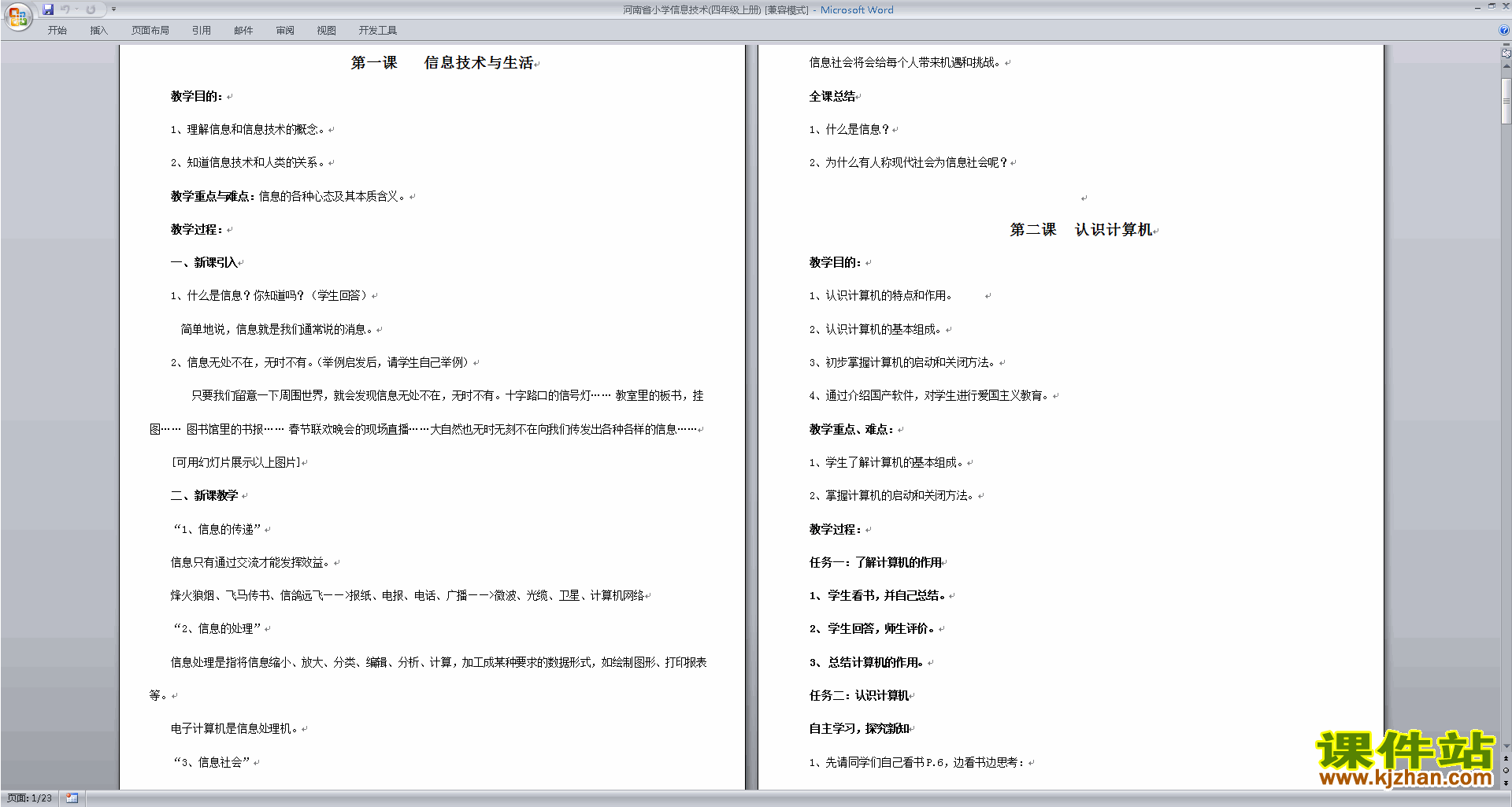Screen dimensions: 1512x807
Task: Close the Word window
Action: click(1506, 6)
